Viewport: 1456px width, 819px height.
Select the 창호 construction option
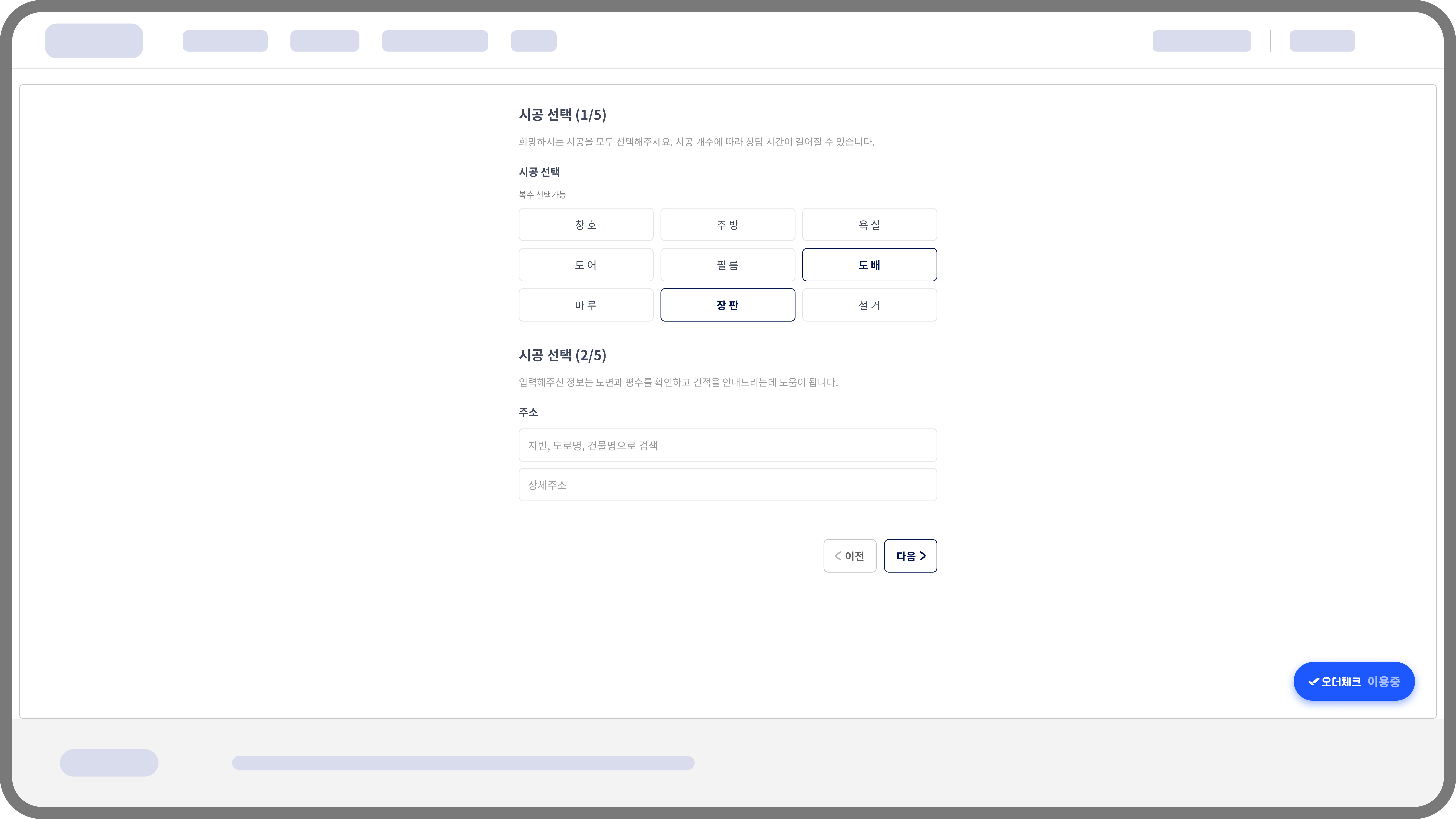pos(586,224)
